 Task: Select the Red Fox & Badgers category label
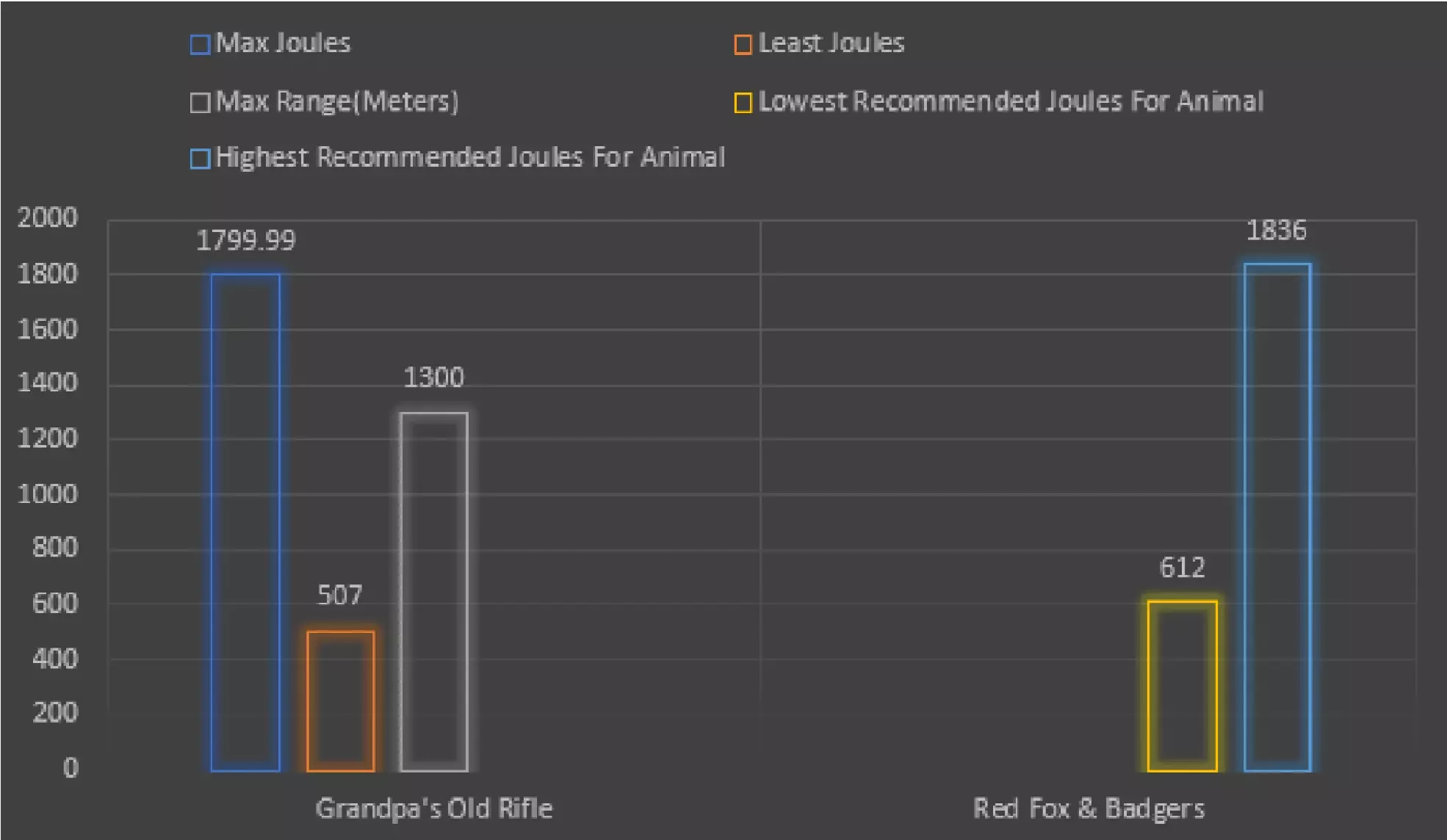[1089, 808]
